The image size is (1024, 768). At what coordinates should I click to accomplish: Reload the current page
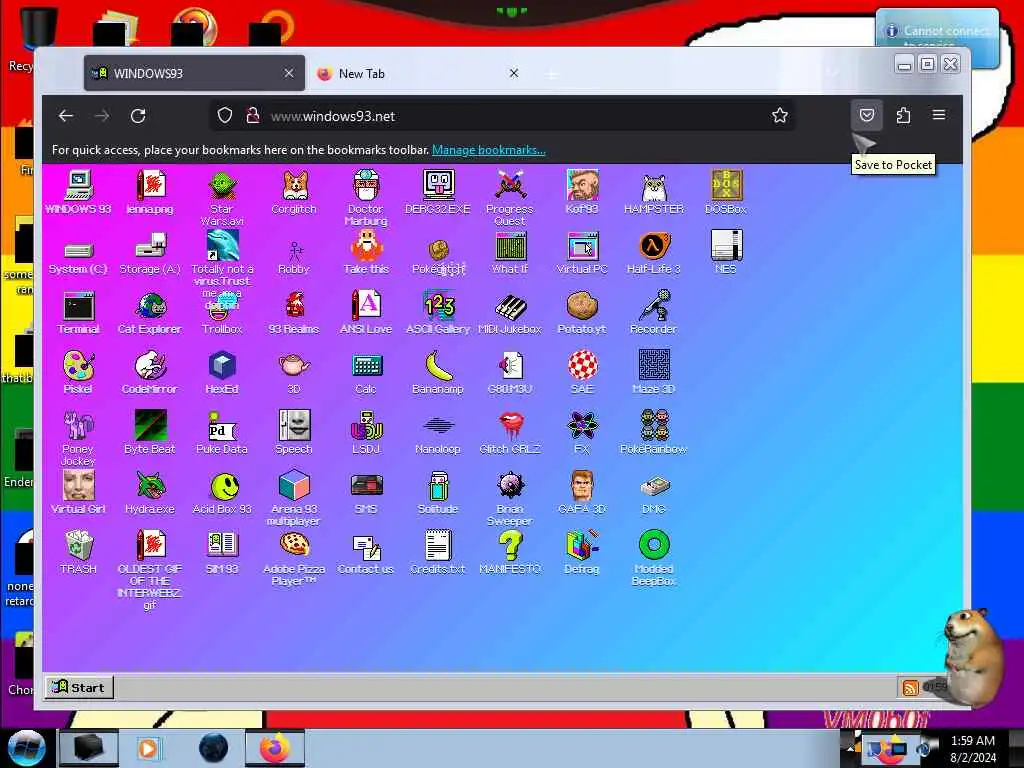coord(138,116)
